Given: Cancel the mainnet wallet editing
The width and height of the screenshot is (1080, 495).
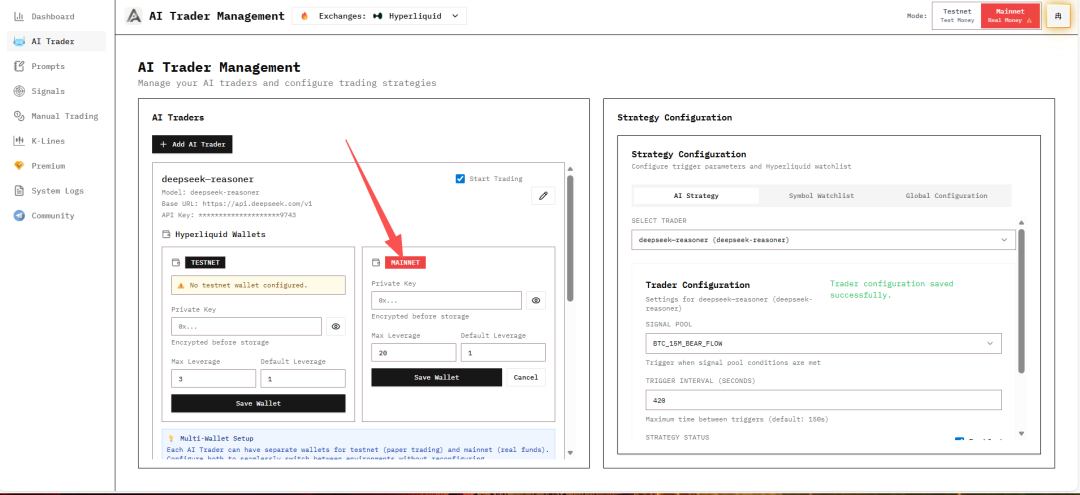Looking at the screenshot, I should [526, 377].
